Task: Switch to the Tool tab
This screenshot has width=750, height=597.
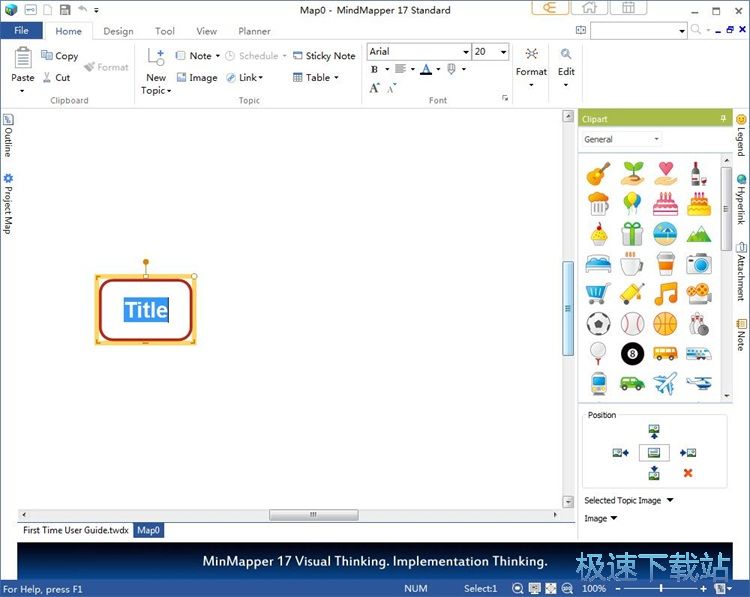Action: pyautogui.click(x=165, y=31)
